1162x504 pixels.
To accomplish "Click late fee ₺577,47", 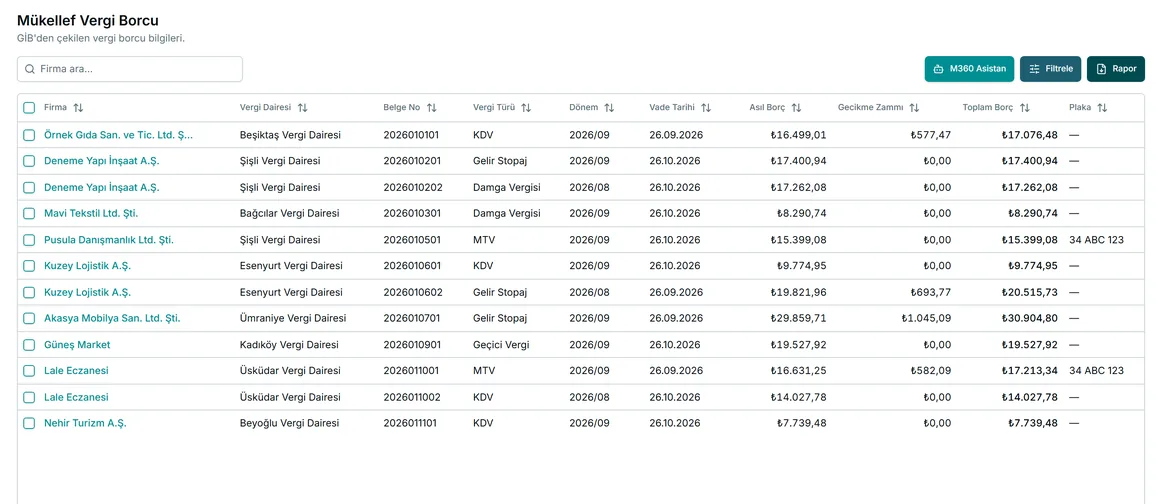I will 931,135.
